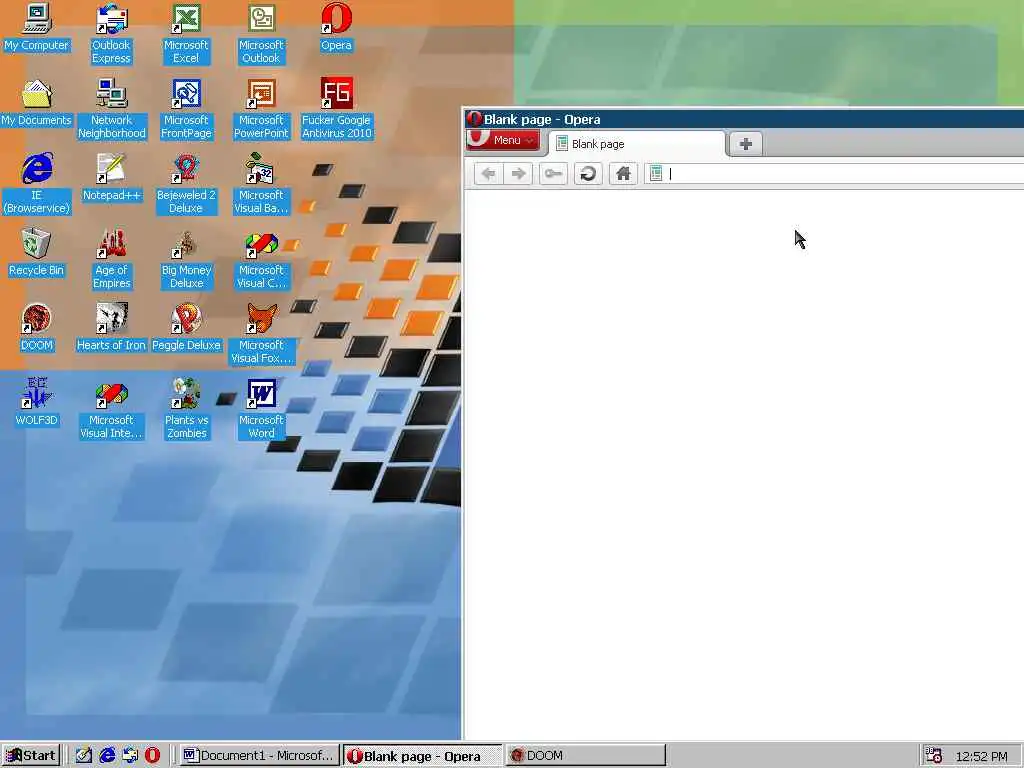Open the Opera password wand key button
The image size is (1024, 768).
coord(553,174)
